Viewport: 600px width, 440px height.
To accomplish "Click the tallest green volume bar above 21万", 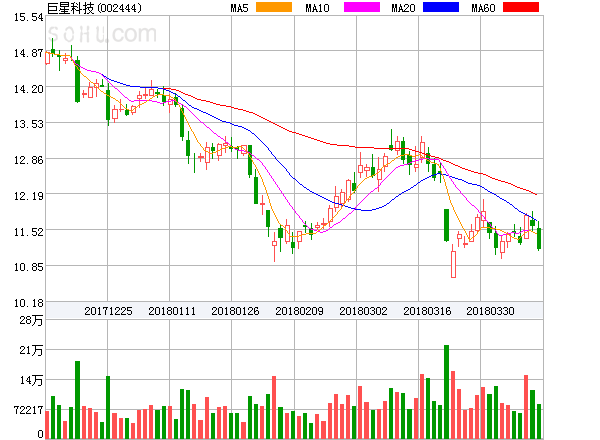I will click(447, 392).
